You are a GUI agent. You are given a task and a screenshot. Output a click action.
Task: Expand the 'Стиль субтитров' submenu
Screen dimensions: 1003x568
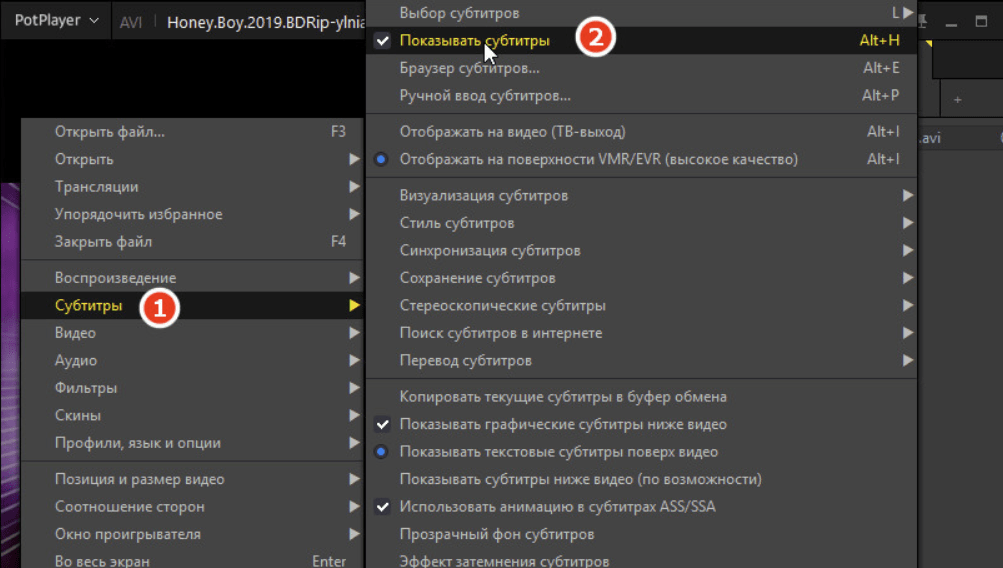457,223
